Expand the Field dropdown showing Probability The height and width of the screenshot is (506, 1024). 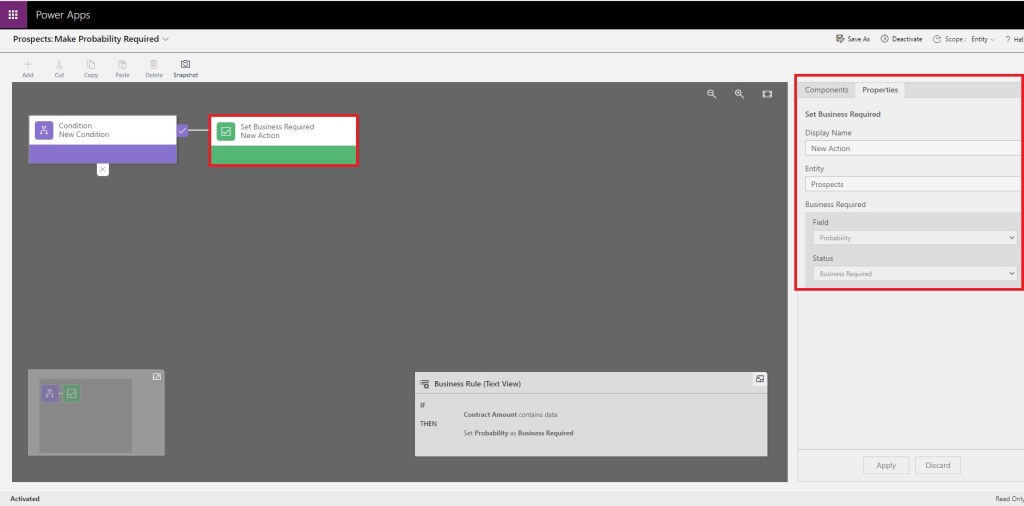914,238
